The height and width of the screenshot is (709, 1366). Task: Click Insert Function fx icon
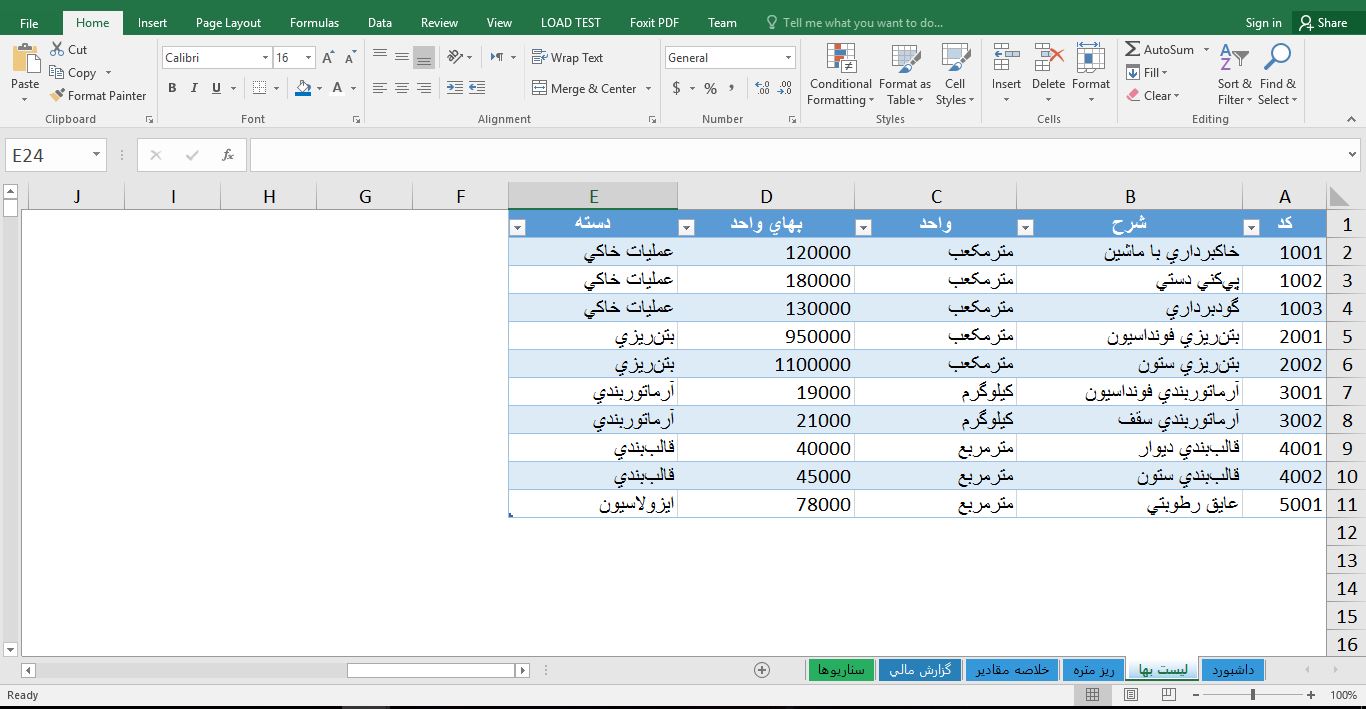(x=228, y=155)
